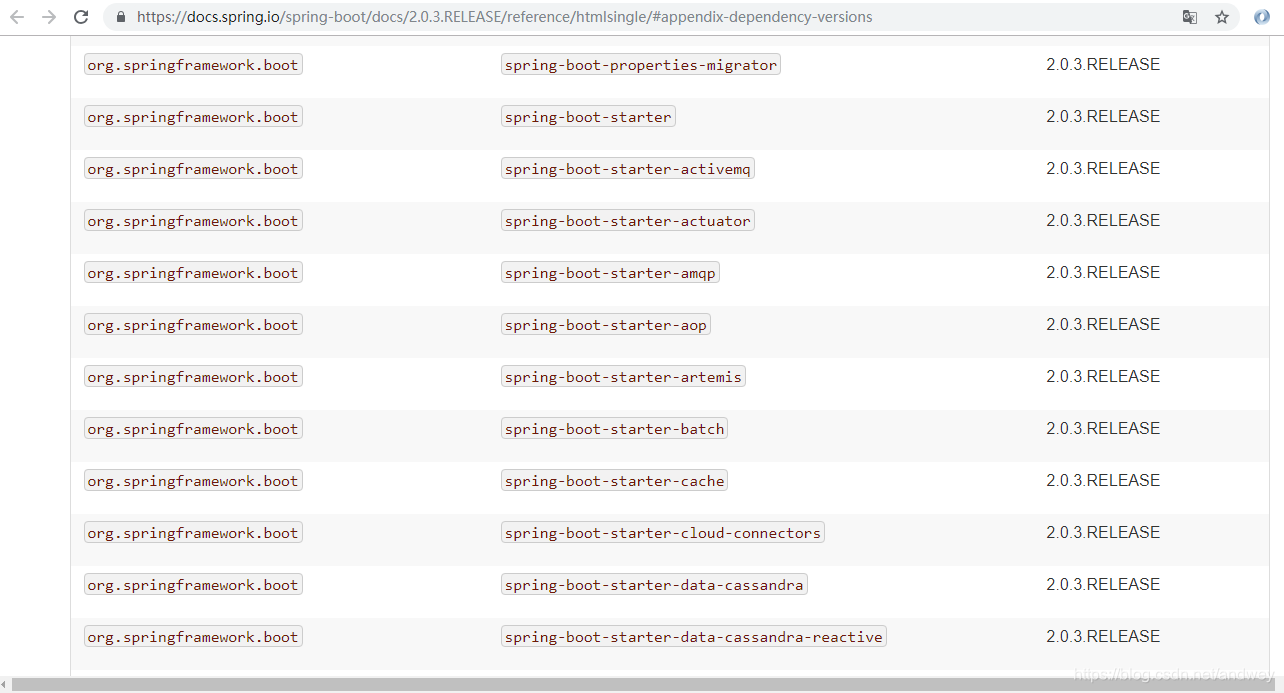Click version in spring-boot-starter-artemis row
The height and width of the screenshot is (693, 1284).
tap(1103, 376)
